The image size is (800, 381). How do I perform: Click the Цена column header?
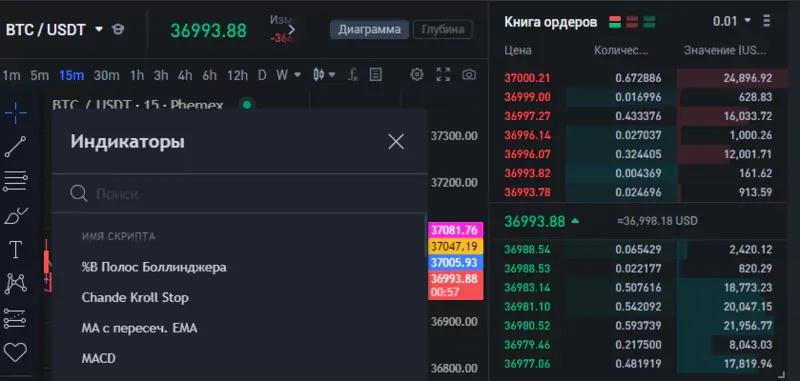tap(518, 50)
